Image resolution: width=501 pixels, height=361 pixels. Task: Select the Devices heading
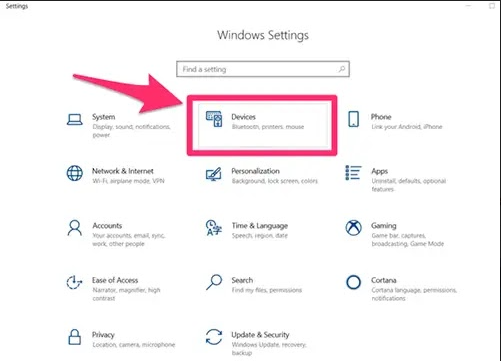click(x=243, y=117)
